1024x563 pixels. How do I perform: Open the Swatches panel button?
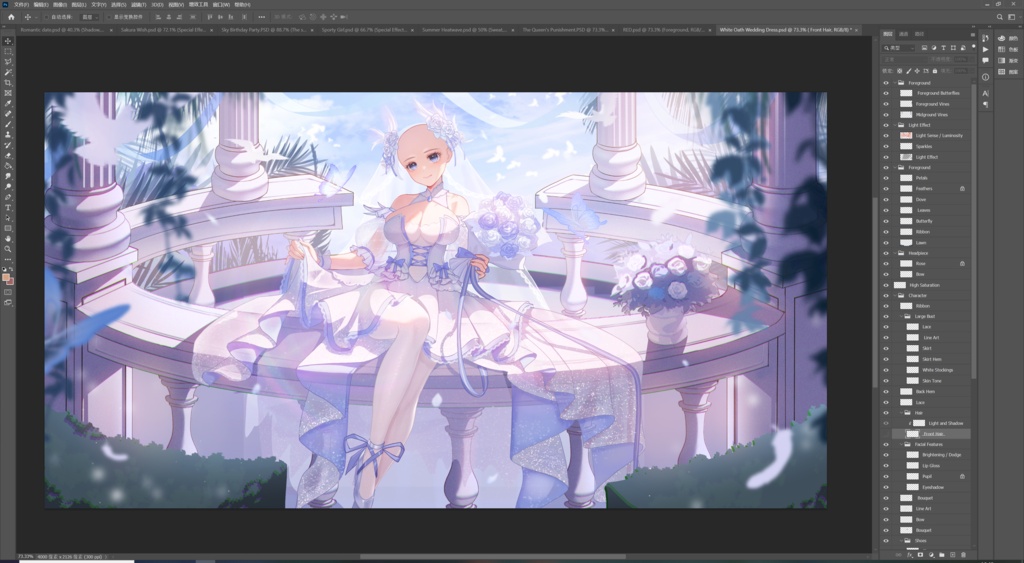pos(1006,50)
